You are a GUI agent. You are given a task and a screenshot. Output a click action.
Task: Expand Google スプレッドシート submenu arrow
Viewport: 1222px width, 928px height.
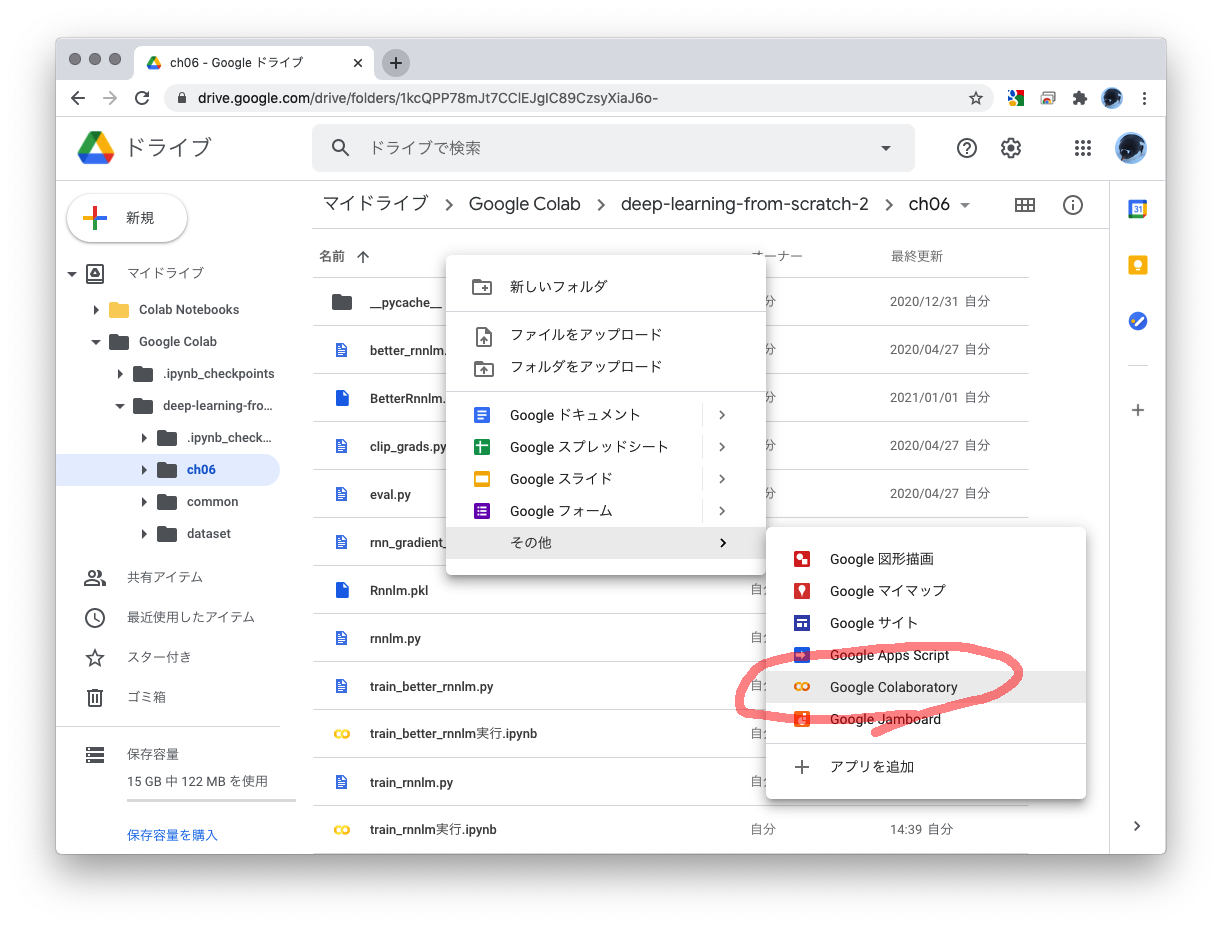tap(722, 447)
